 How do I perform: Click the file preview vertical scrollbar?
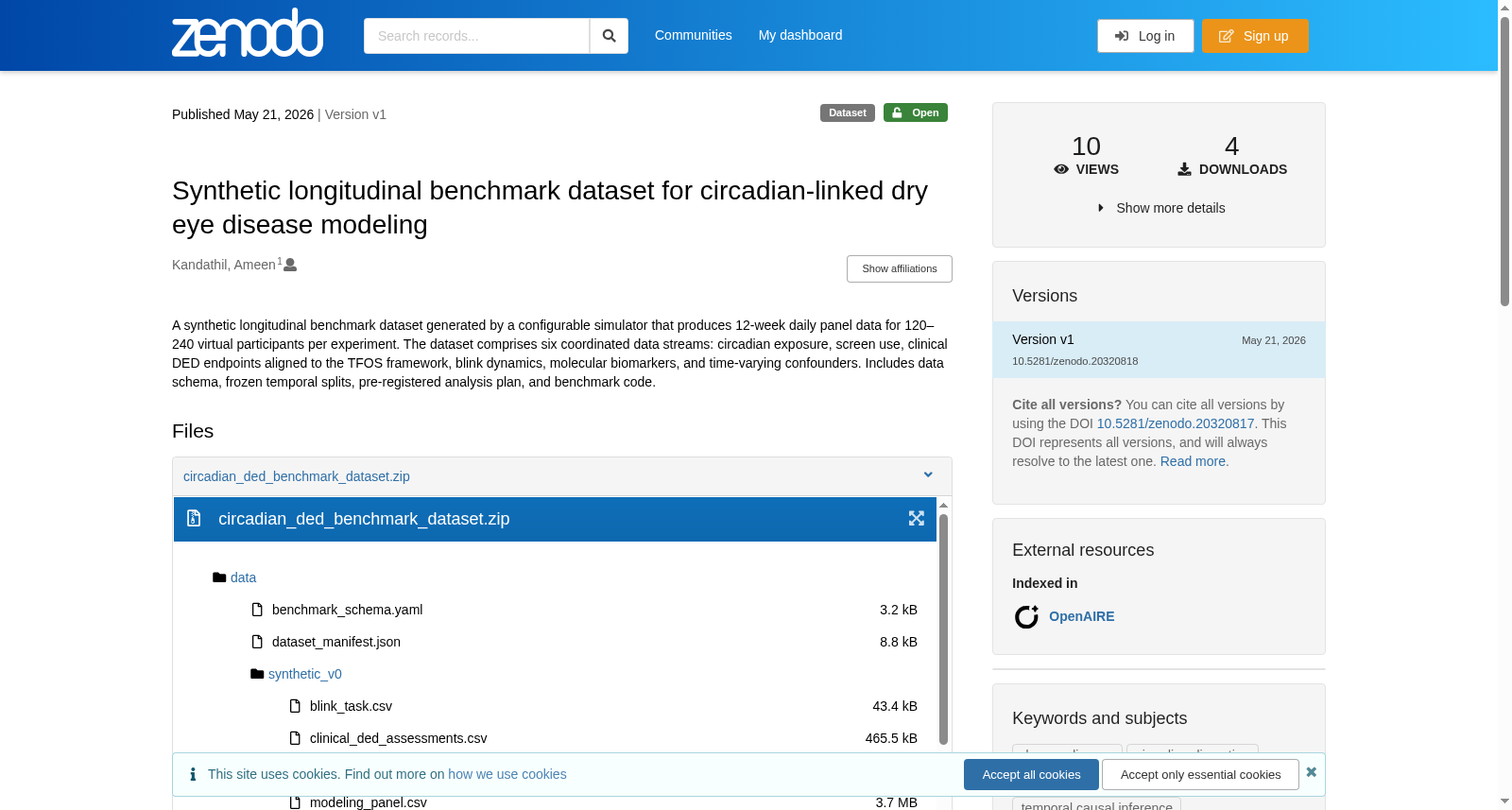pos(943,629)
